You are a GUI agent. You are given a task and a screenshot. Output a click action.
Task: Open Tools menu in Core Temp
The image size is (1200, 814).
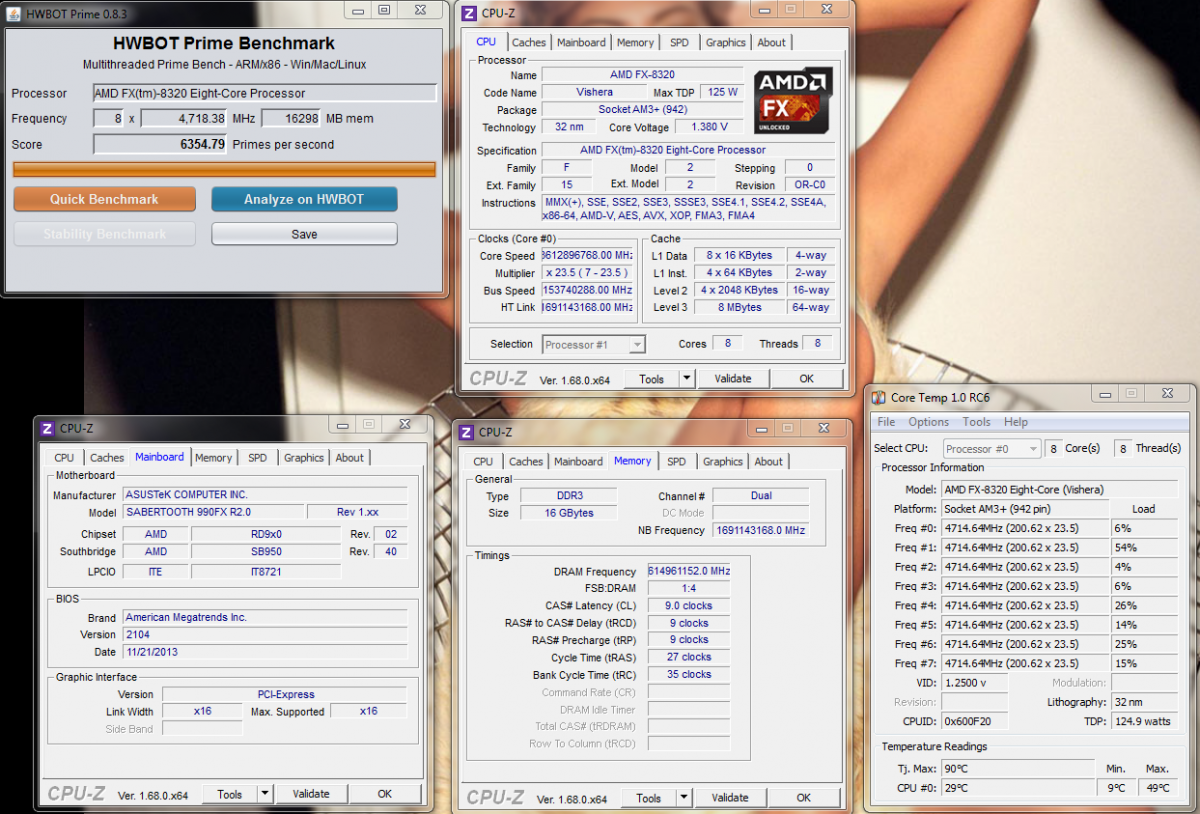(x=976, y=422)
